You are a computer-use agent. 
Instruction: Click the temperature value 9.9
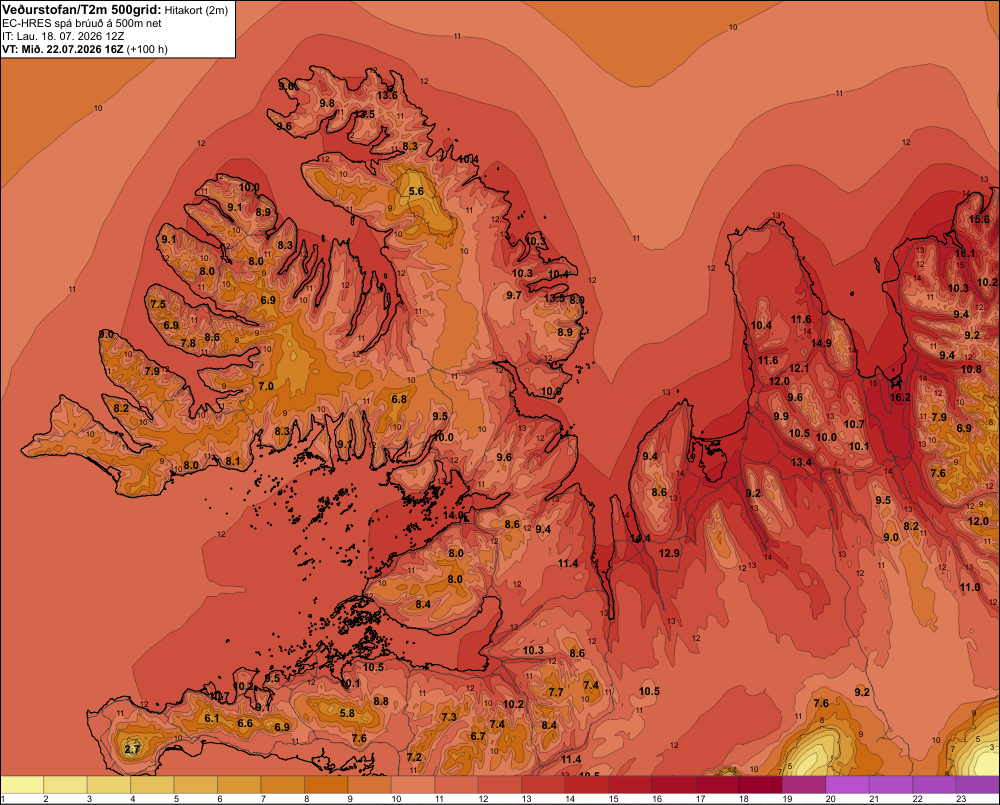pos(781,416)
